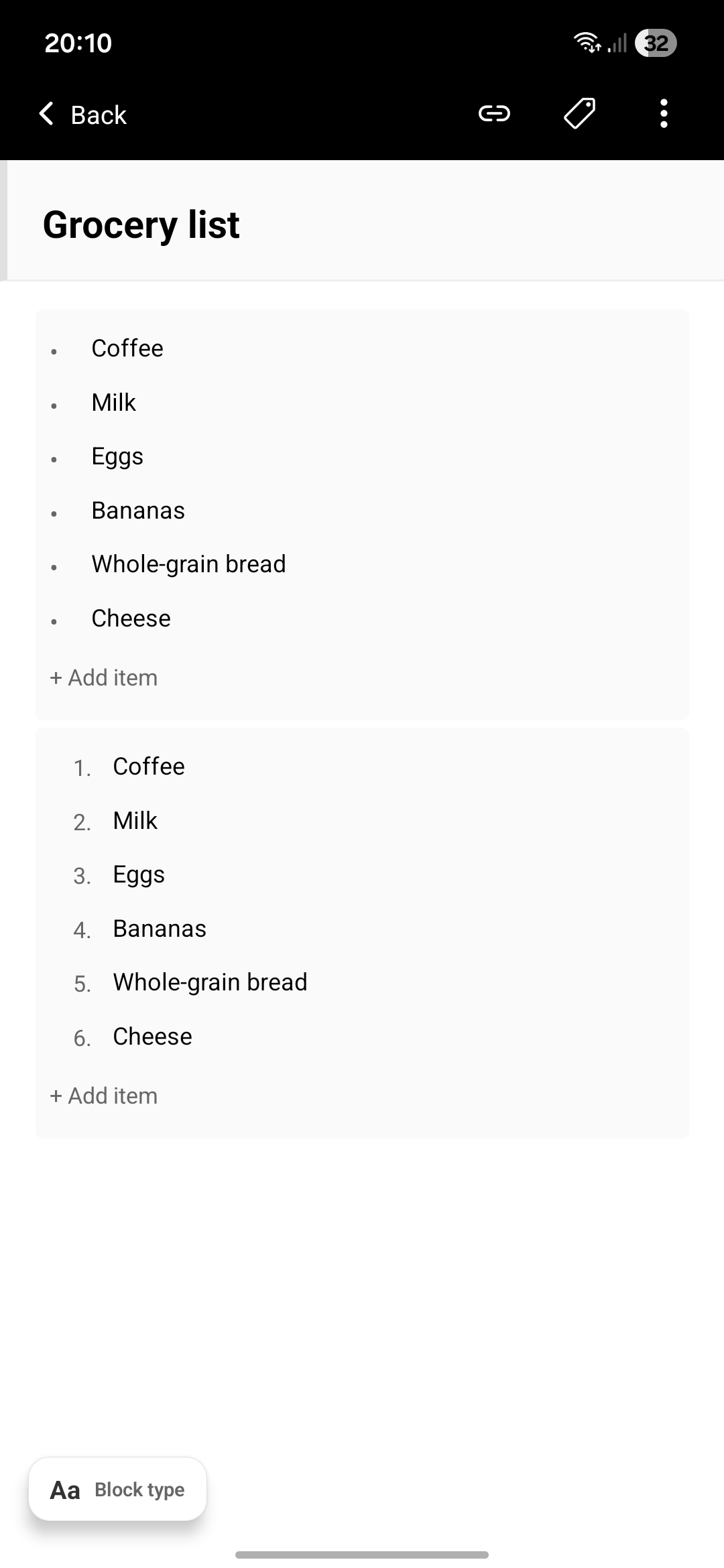Tap the cellular signal icon
The height and width of the screenshot is (1568, 724).
click(x=617, y=43)
